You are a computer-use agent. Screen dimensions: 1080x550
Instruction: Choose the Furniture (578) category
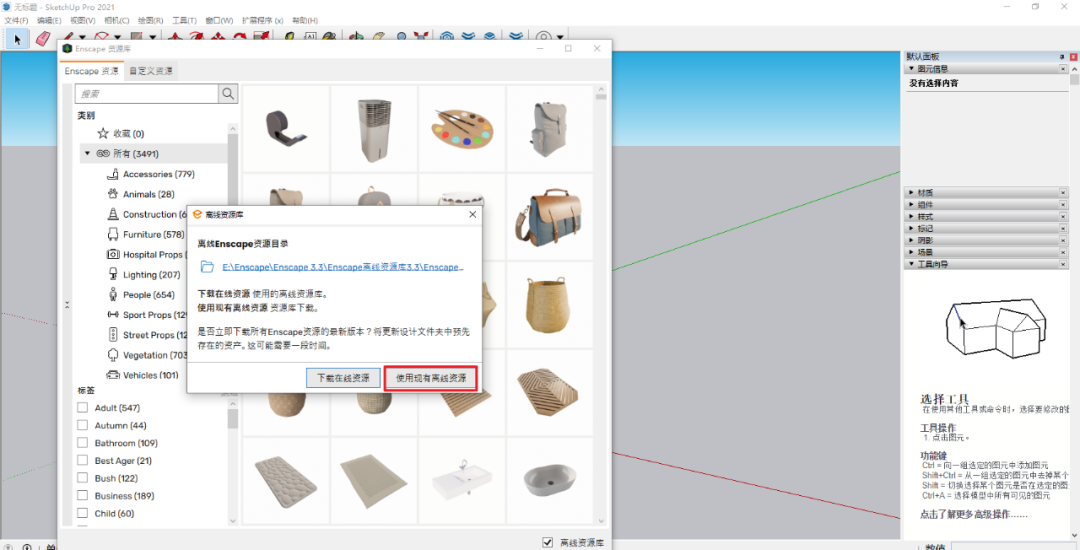click(x=153, y=234)
